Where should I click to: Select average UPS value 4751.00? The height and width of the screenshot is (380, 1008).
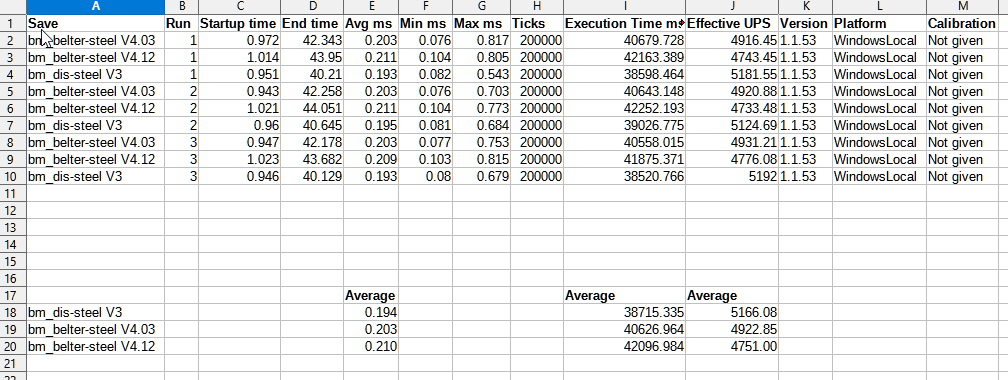pyautogui.click(x=732, y=347)
